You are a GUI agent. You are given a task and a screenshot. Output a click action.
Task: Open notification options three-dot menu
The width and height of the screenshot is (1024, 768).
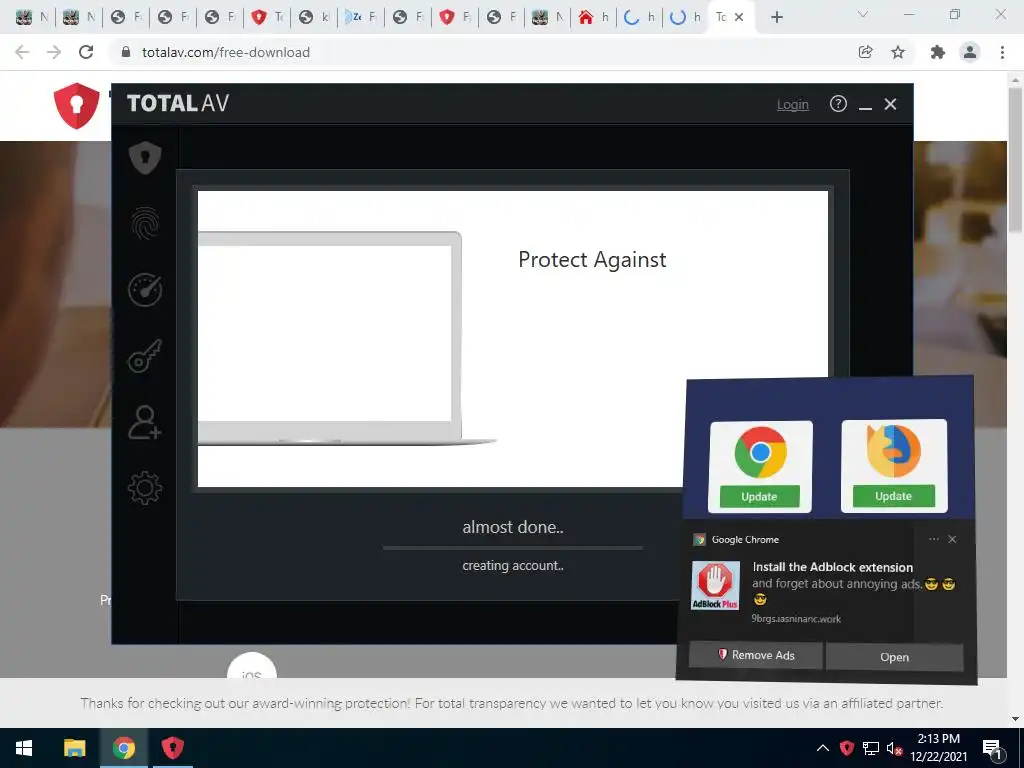click(934, 539)
